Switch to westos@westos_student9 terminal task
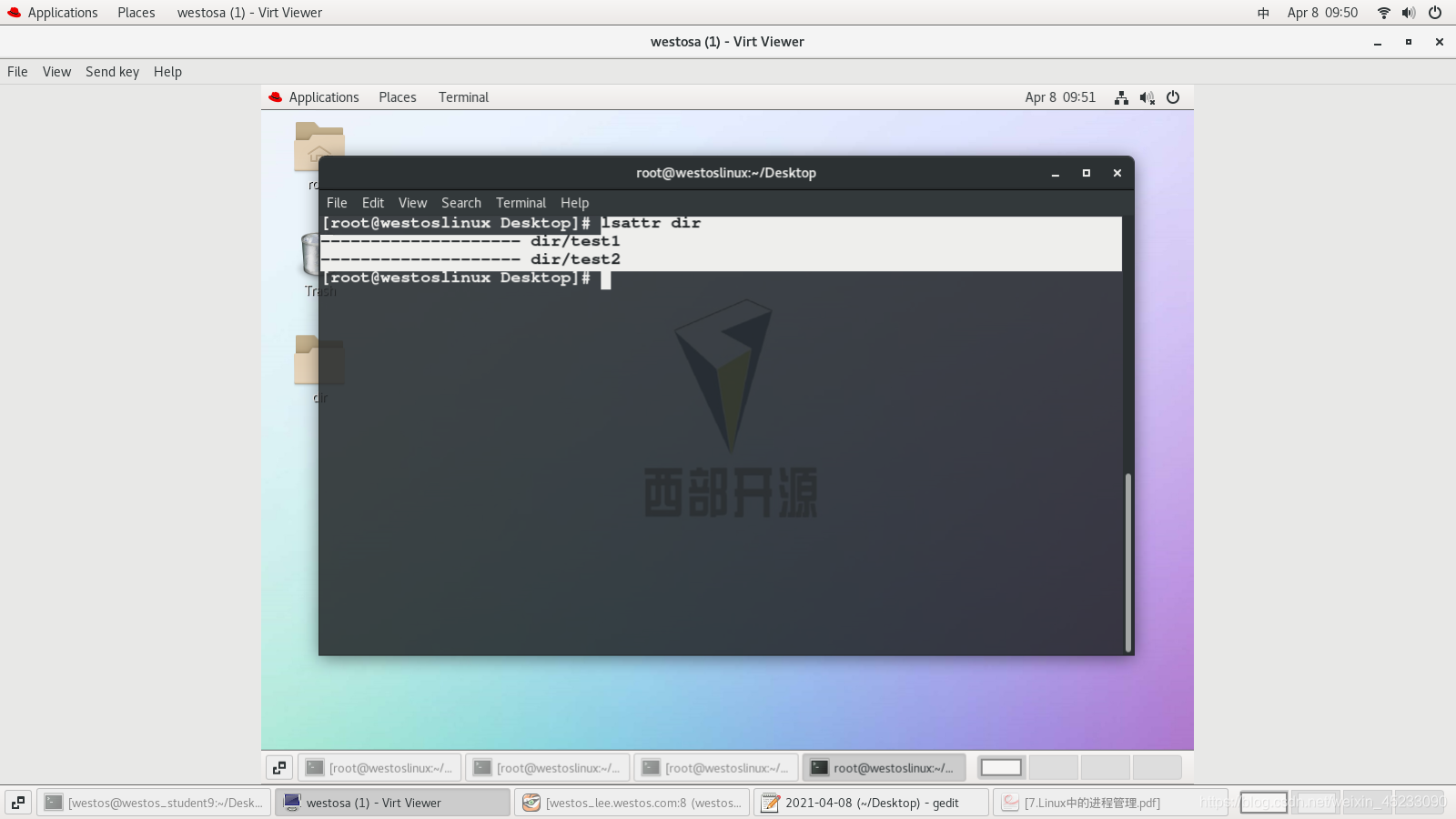 tap(154, 803)
